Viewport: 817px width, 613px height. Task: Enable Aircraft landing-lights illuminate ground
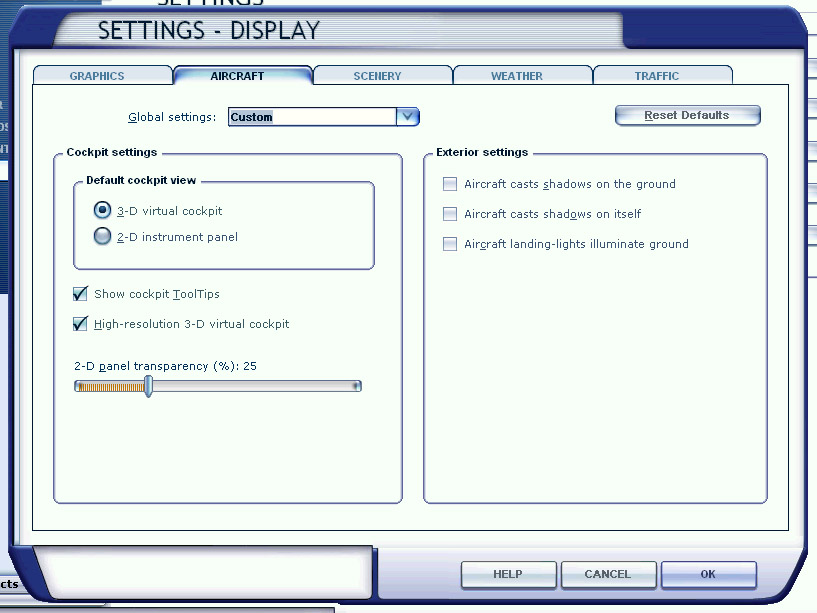tap(450, 244)
